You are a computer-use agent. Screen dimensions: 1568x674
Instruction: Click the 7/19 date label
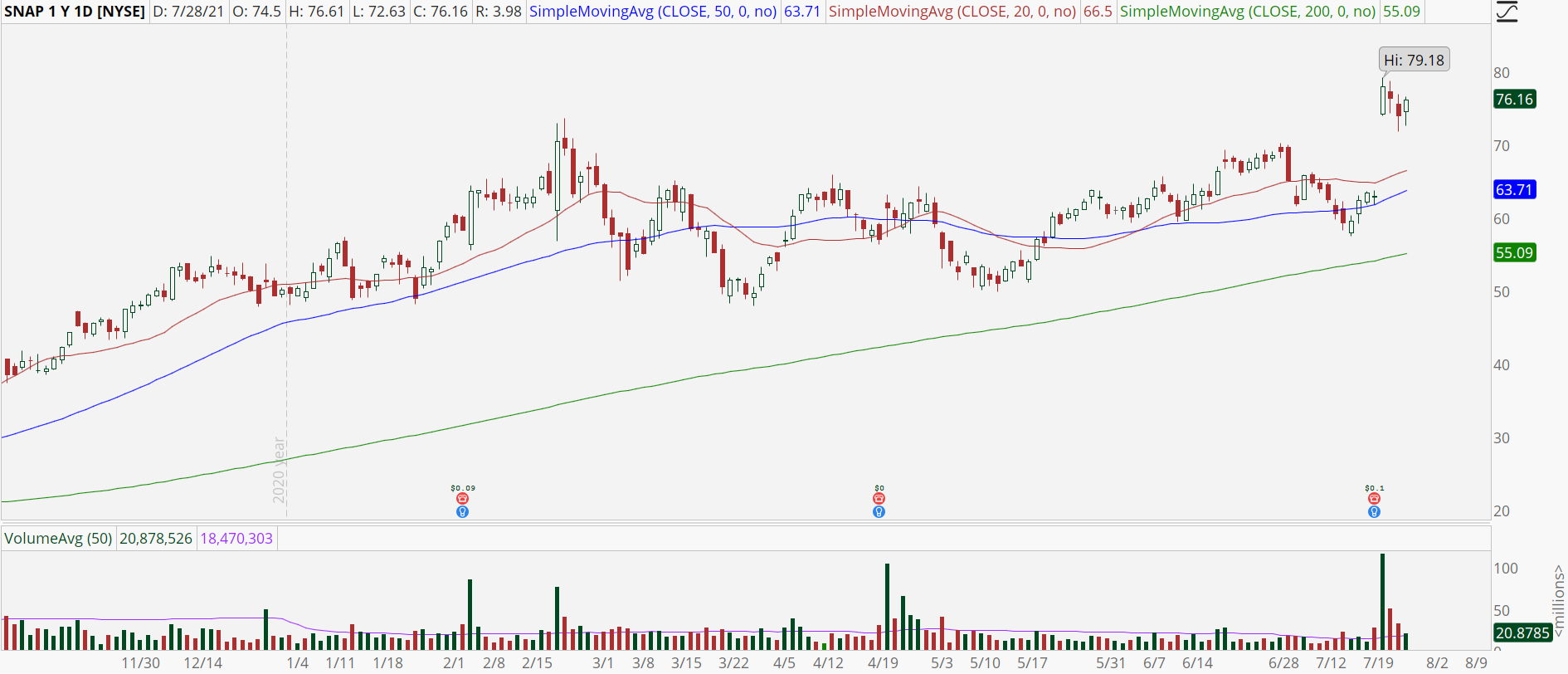pos(1378,663)
